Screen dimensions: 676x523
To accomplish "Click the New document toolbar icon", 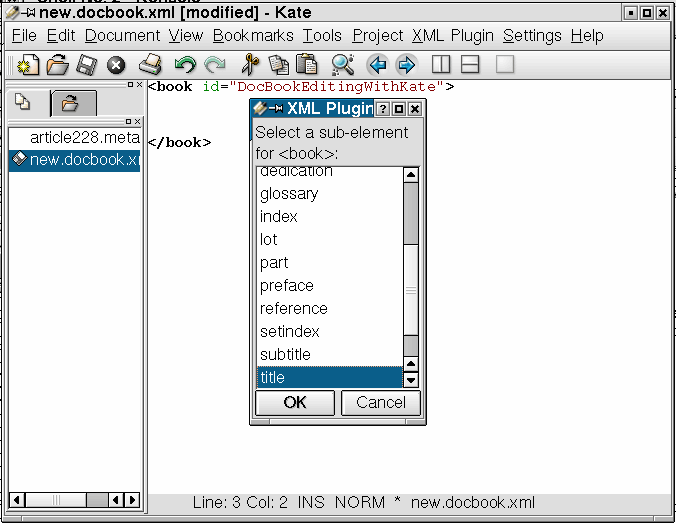I will 27,65.
